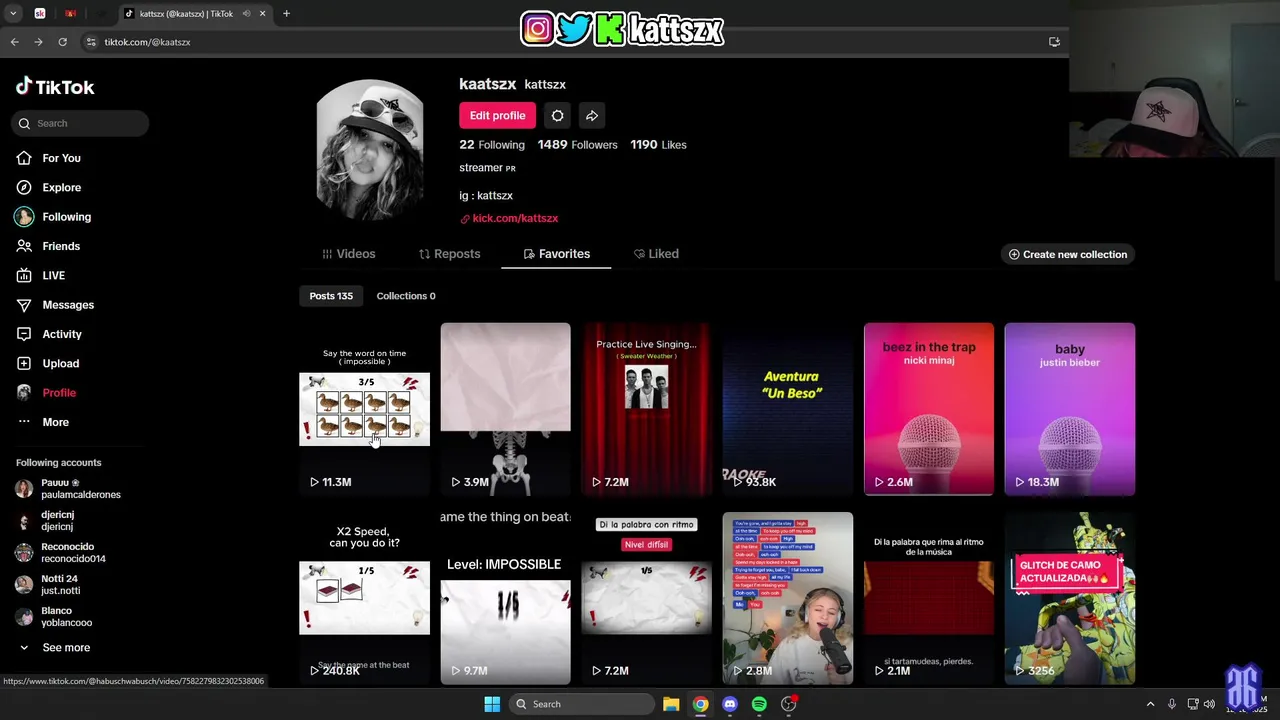Open the tab search dropdown arrow

(13, 14)
